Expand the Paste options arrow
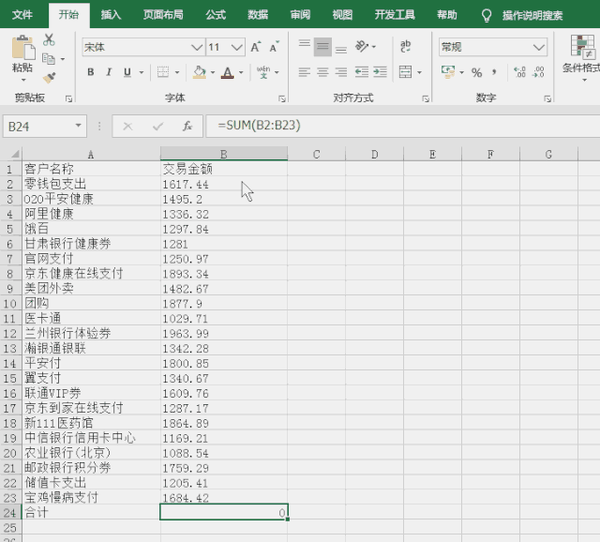Viewport: 600px width, 542px height. point(23,80)
